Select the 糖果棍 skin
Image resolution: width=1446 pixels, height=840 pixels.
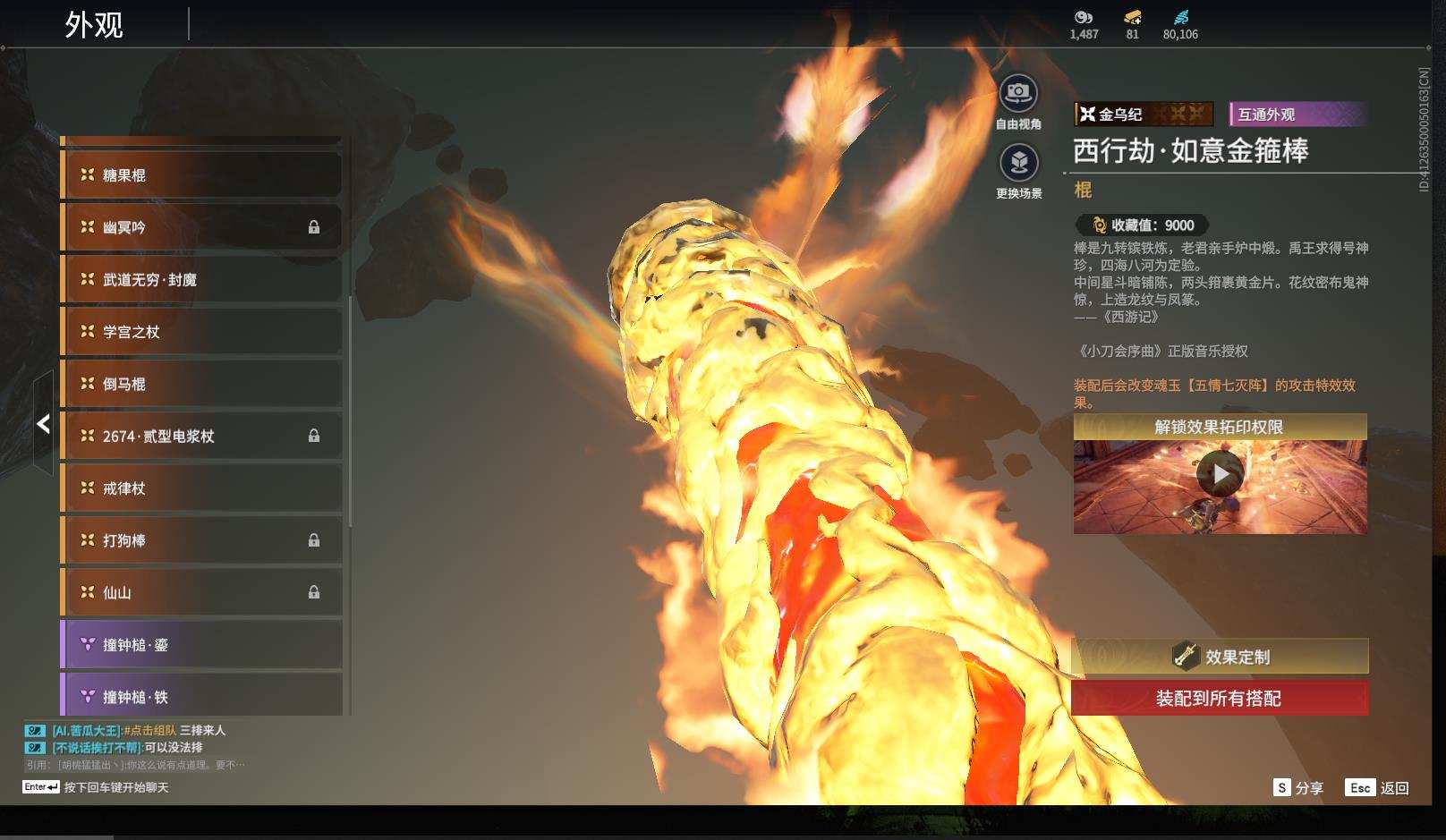coord(201,175)
